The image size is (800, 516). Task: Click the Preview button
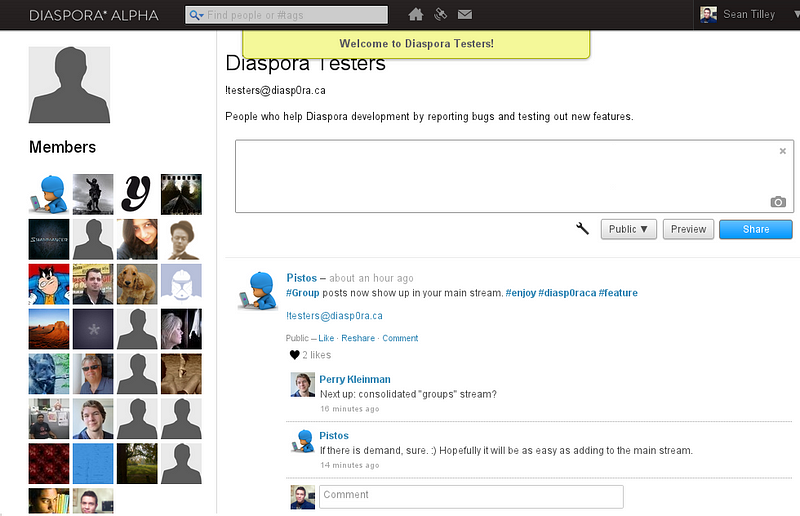[688, 229]
